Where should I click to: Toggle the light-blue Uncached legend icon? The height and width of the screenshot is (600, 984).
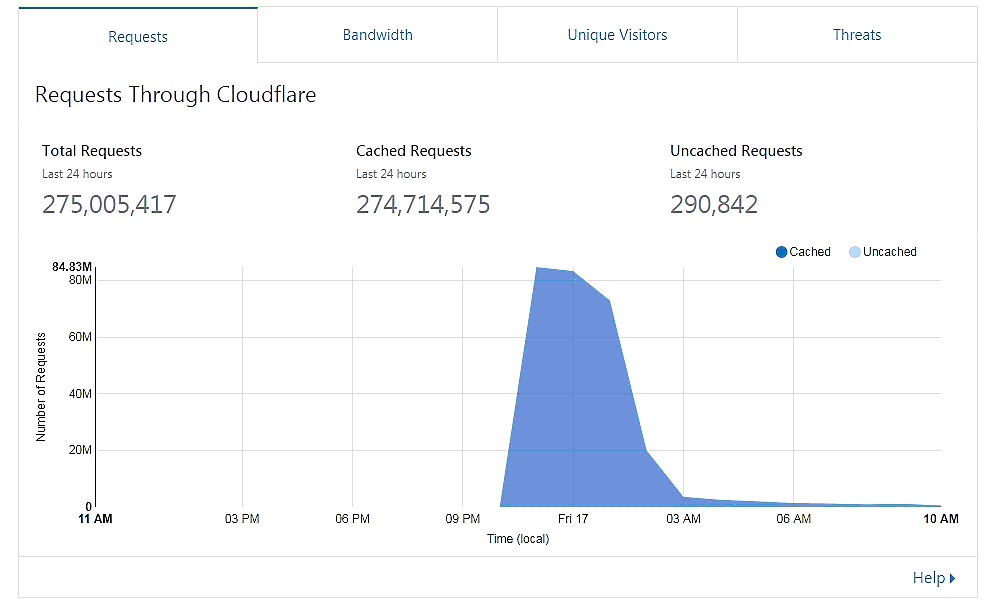855,251
